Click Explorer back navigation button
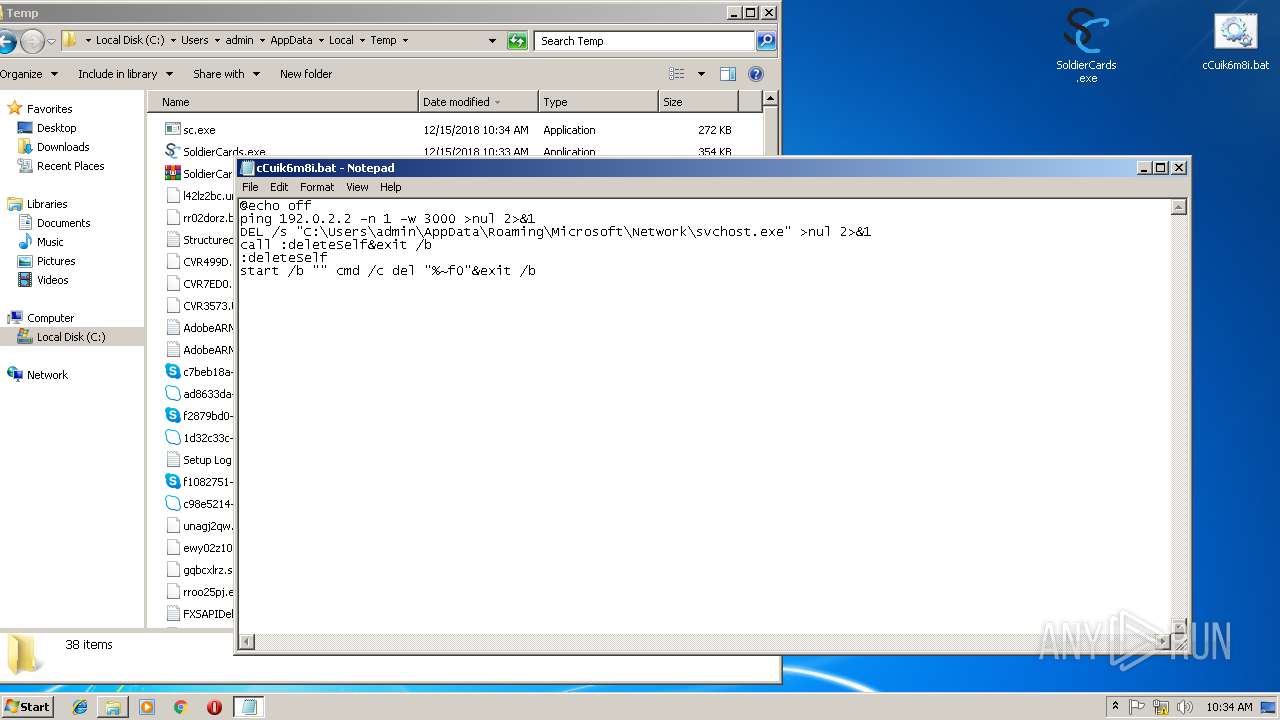This screenshot has height=720, width=1280. point(6,41)
